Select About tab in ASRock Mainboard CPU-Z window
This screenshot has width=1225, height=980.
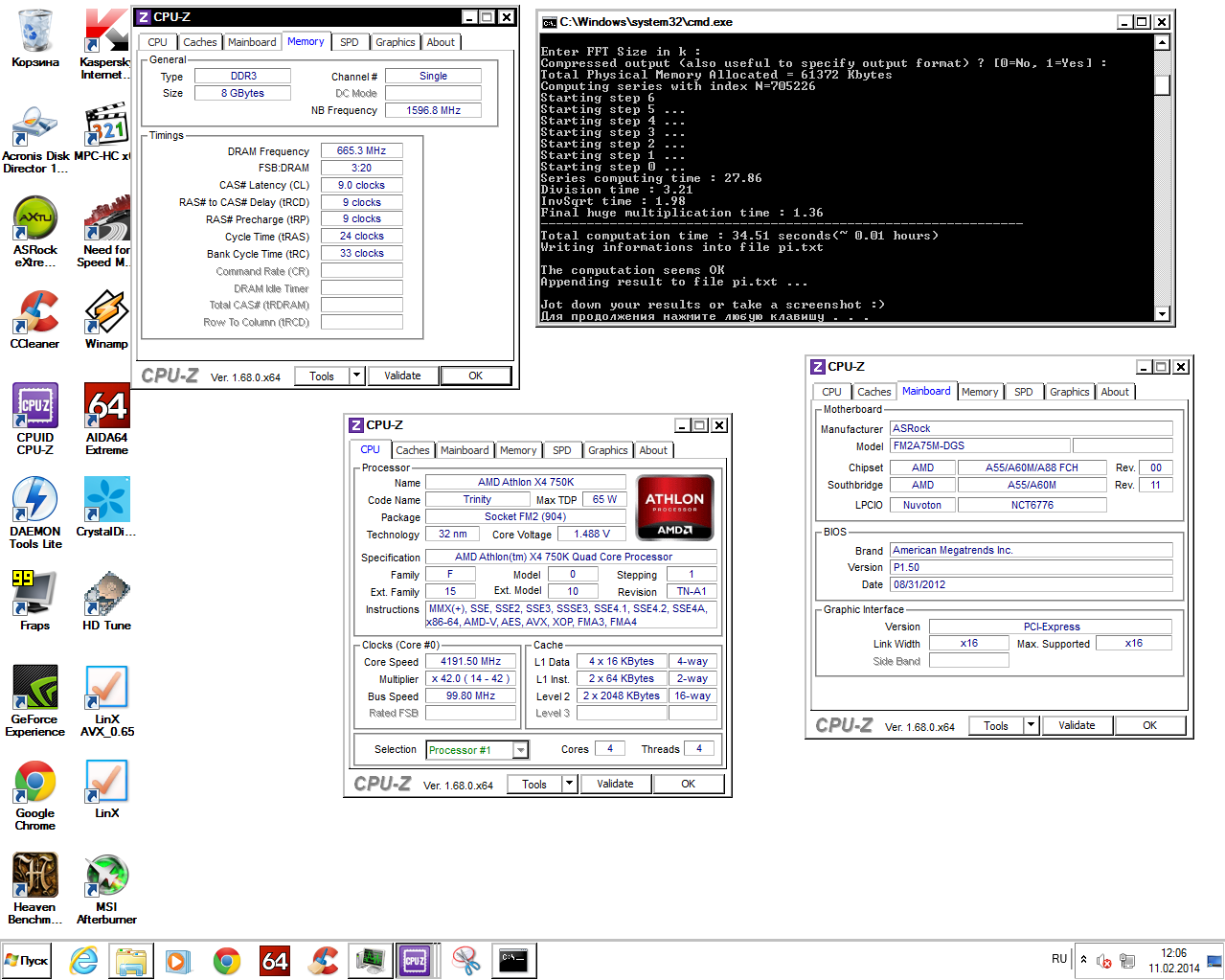(1115, 392)
